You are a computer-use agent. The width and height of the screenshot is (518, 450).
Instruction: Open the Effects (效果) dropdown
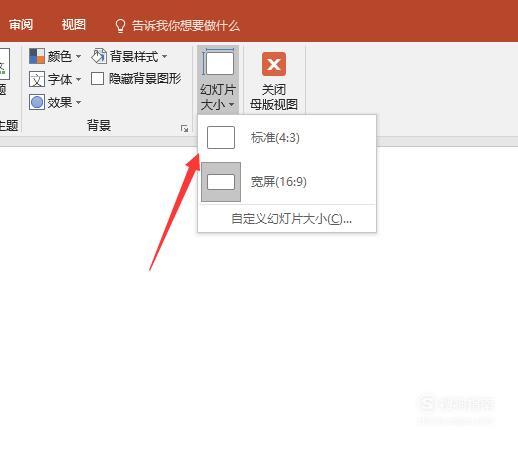click(55, 102)
